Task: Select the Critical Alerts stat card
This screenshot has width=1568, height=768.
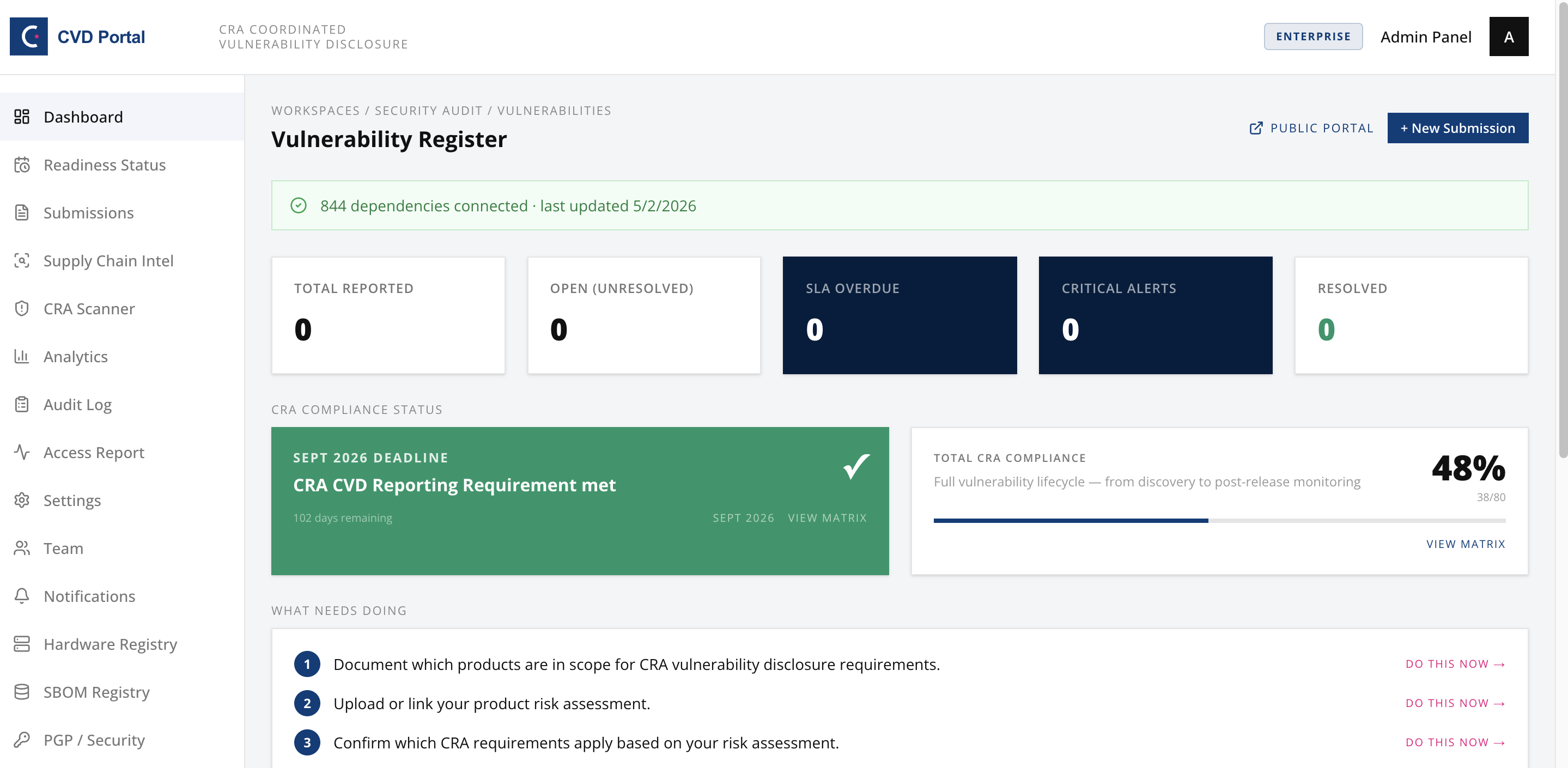Action: [1156, 315]
